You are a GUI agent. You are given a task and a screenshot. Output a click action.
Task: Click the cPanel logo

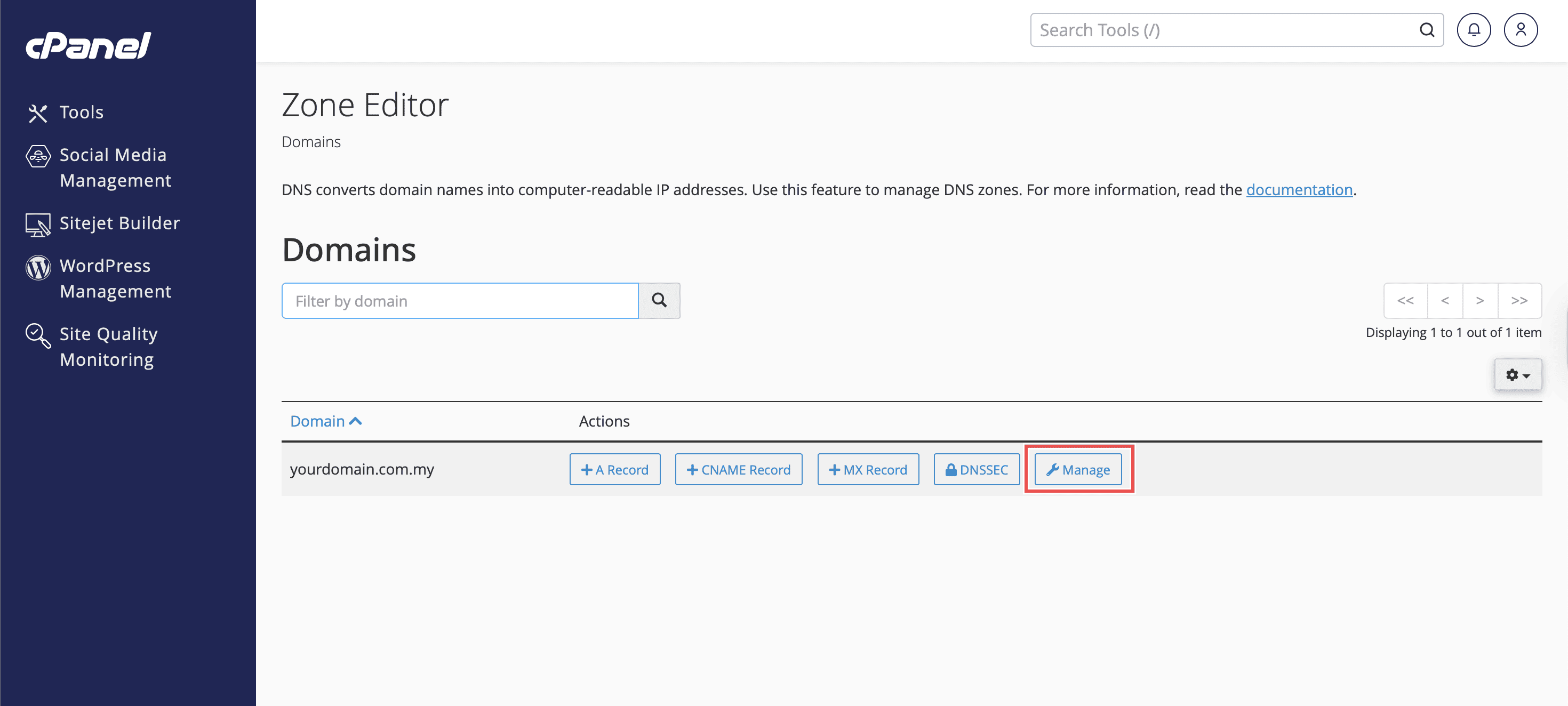[x=88, y=46]
